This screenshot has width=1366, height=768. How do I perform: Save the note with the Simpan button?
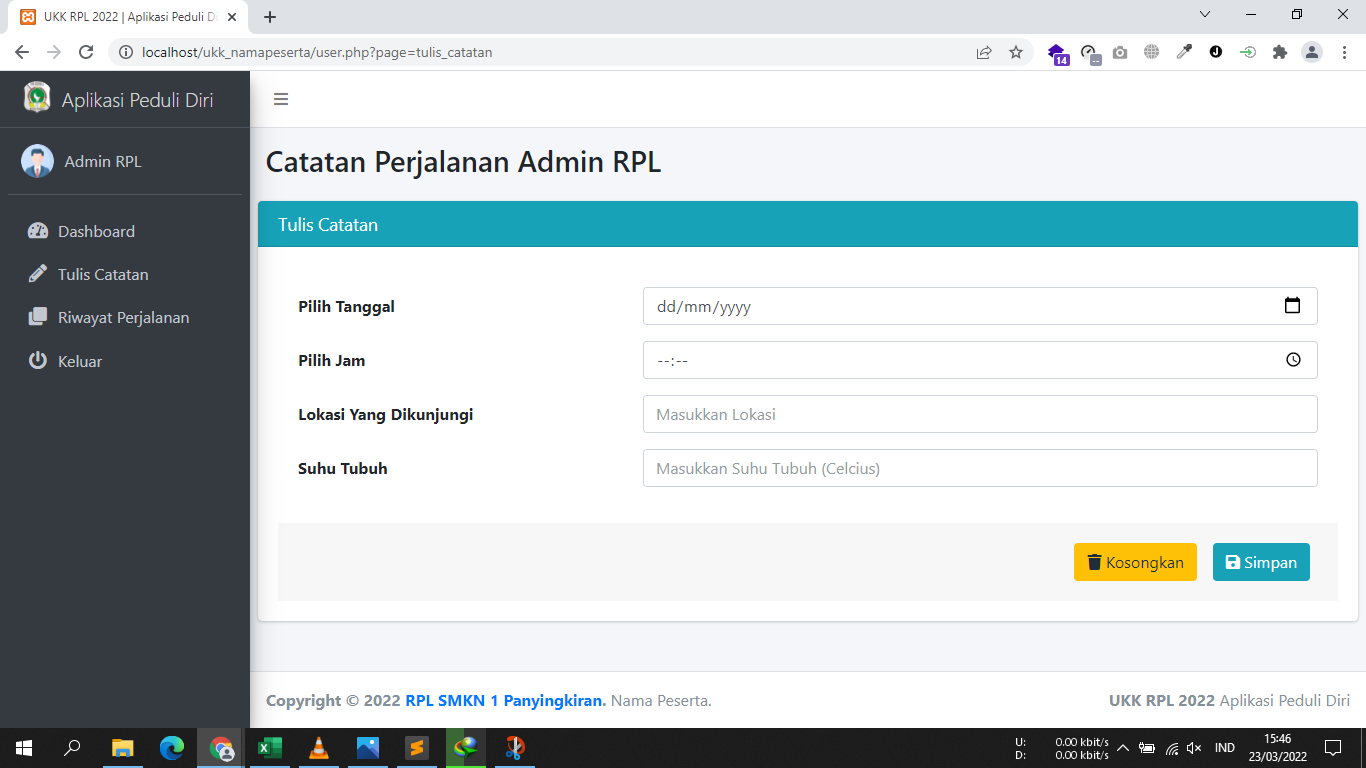(1260, 562)
